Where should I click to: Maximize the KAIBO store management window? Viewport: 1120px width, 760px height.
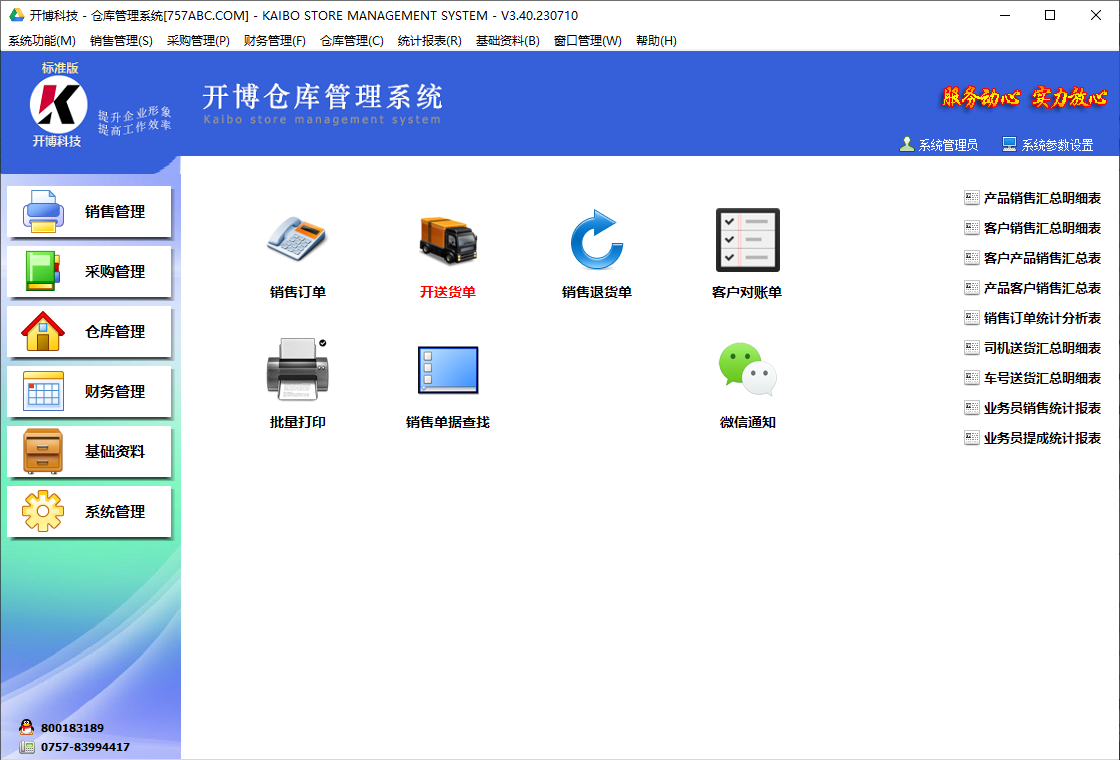[1050, 15]
